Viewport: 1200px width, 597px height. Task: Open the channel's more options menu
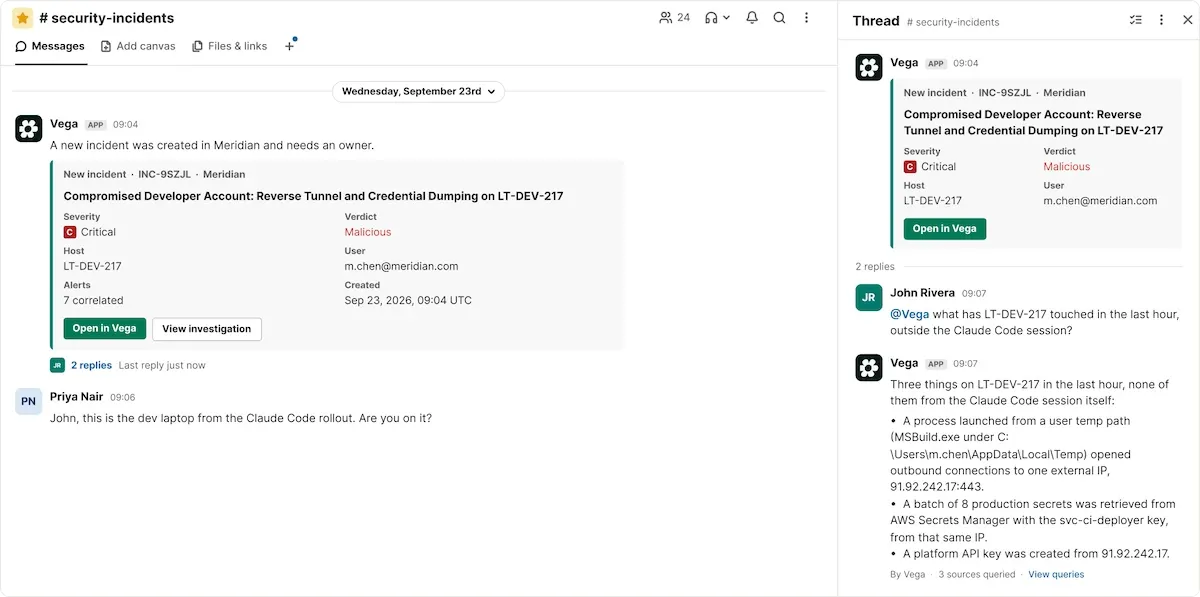[807, 18]
